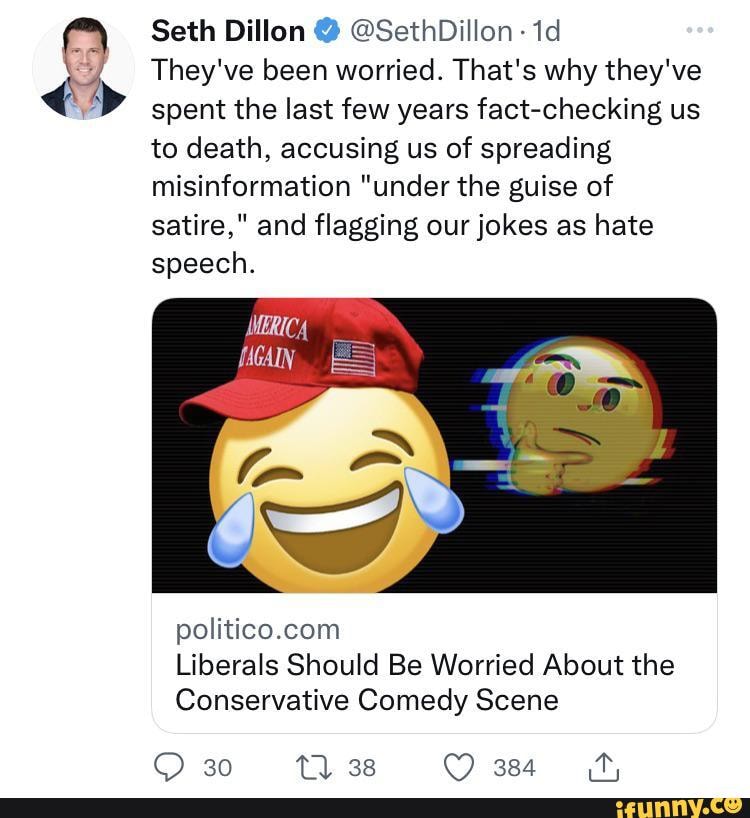Click the Seth Dillon display name
This screenshot has height=818, width=750.
coord(228,32)
